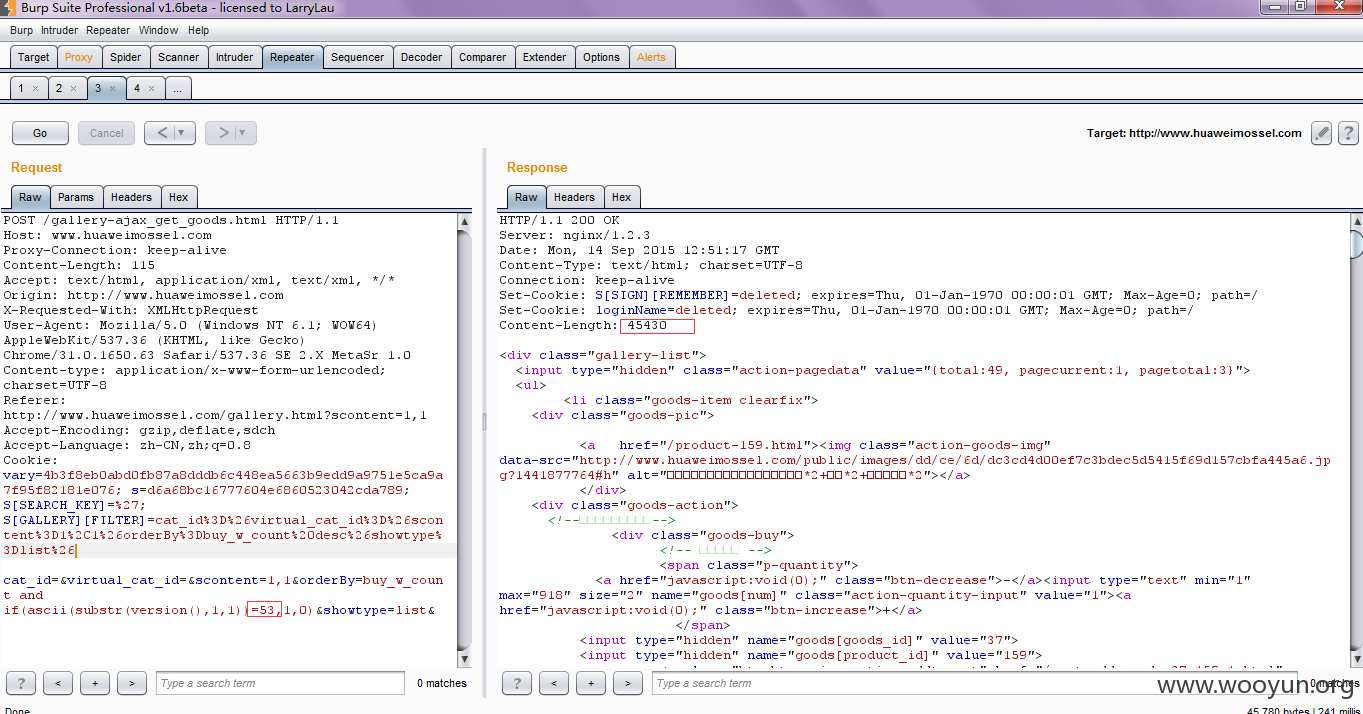Viewport: 1363px width, 714px height.
Task: Open the Window menu
Action: [159, 30]
